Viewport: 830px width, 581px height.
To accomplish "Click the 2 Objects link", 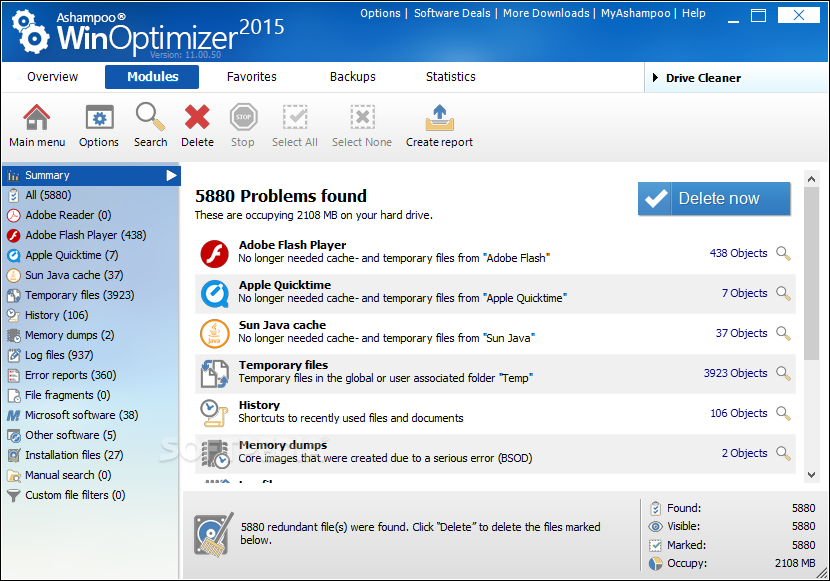I will pos(744,453).
